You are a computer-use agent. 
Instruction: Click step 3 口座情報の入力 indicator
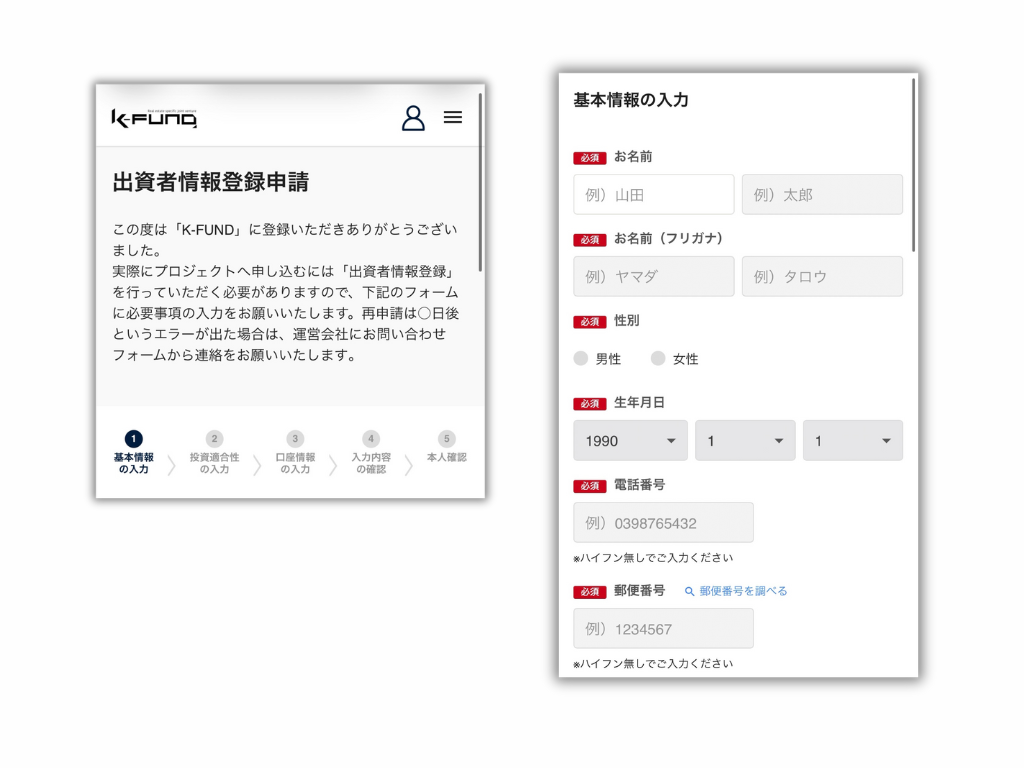click(294, 439)
